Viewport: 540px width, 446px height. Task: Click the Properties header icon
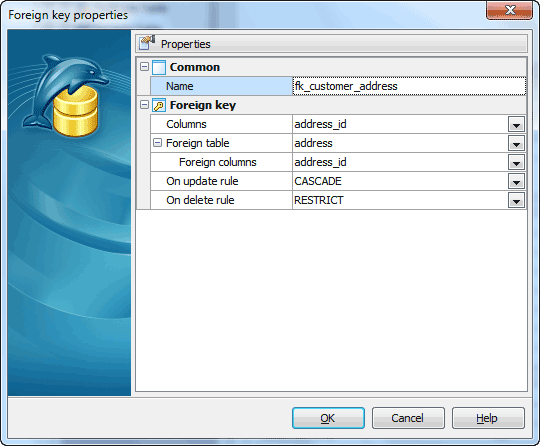click(x=147, y=43)
